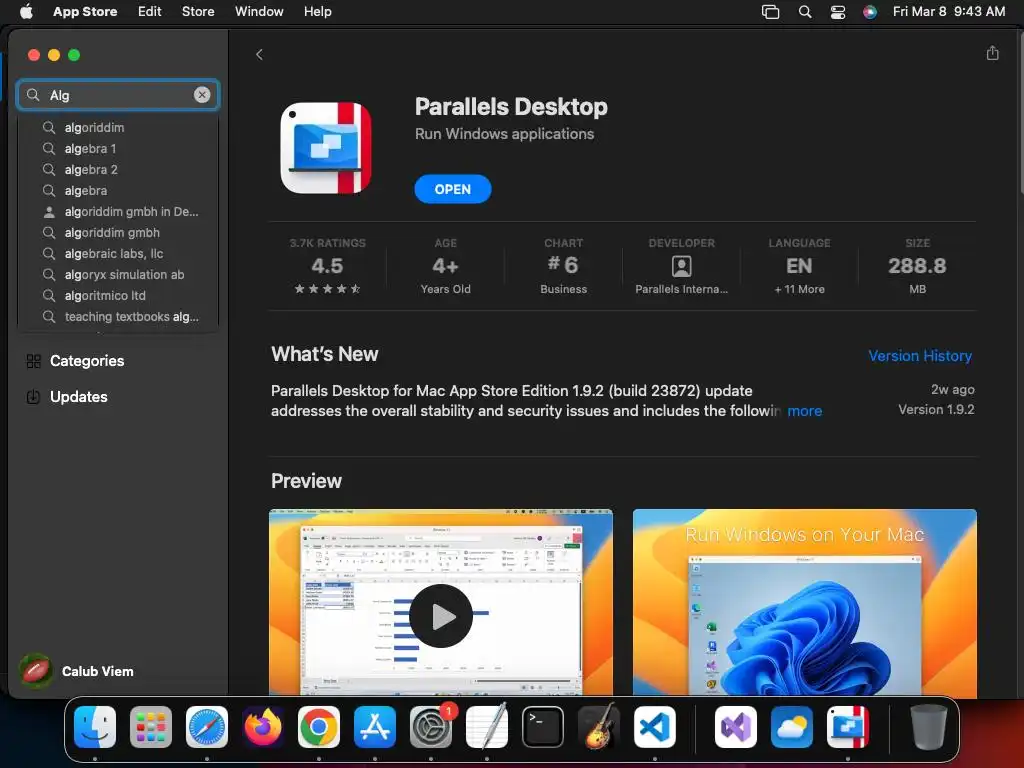Image resolution: width=1024 pixels, height=768 pixels.
Task: Open Control Center in menu bar
Action: [x=838, y=12]
